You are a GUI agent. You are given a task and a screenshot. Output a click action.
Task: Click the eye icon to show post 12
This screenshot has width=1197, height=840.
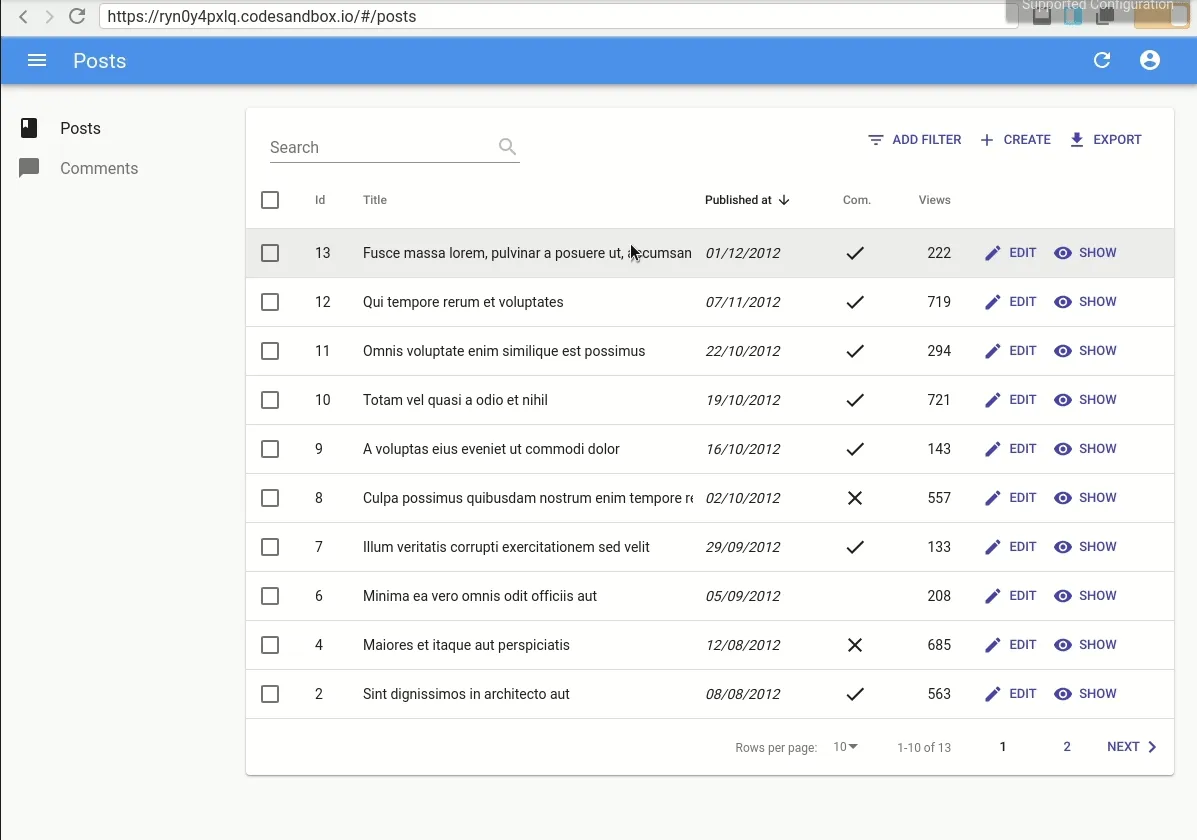[1063, 301]
